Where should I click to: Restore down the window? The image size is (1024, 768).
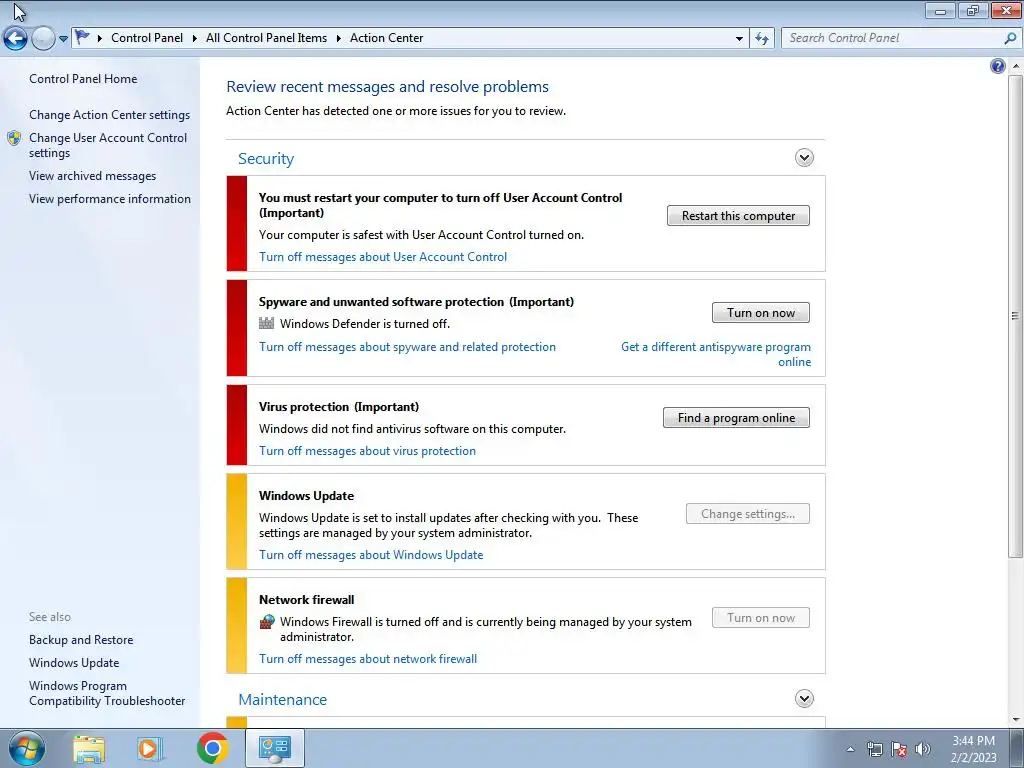pyautogui.click(x=972, y=10)
